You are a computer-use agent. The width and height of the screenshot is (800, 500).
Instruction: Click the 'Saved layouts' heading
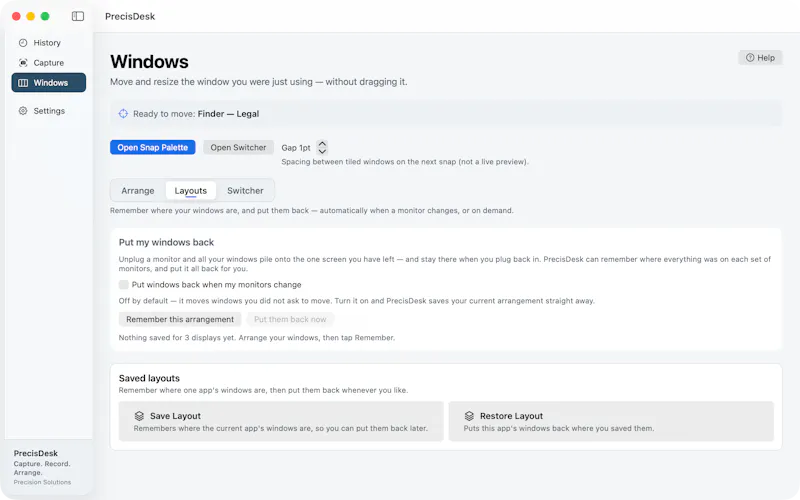click(x=149, y=378)
